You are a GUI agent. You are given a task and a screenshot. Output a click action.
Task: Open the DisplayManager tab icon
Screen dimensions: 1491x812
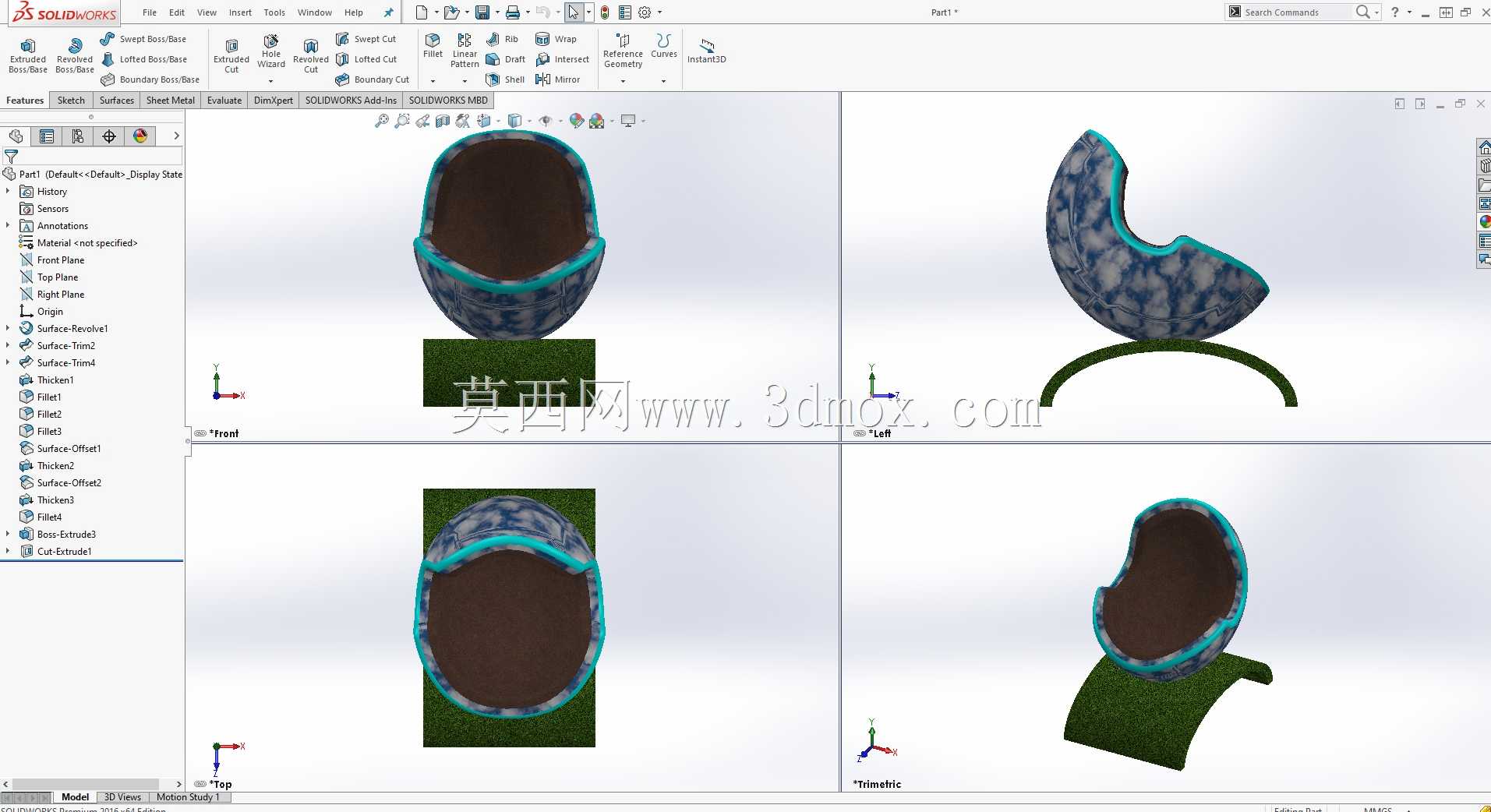click(x=140, y=136)
